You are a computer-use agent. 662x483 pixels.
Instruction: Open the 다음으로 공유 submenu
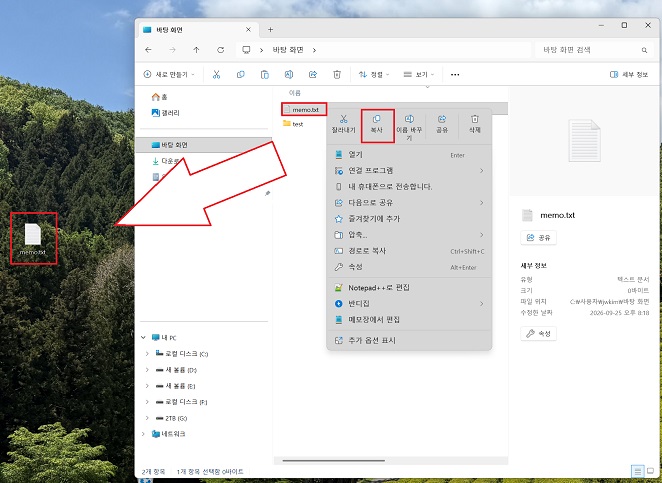click(409, 203)
